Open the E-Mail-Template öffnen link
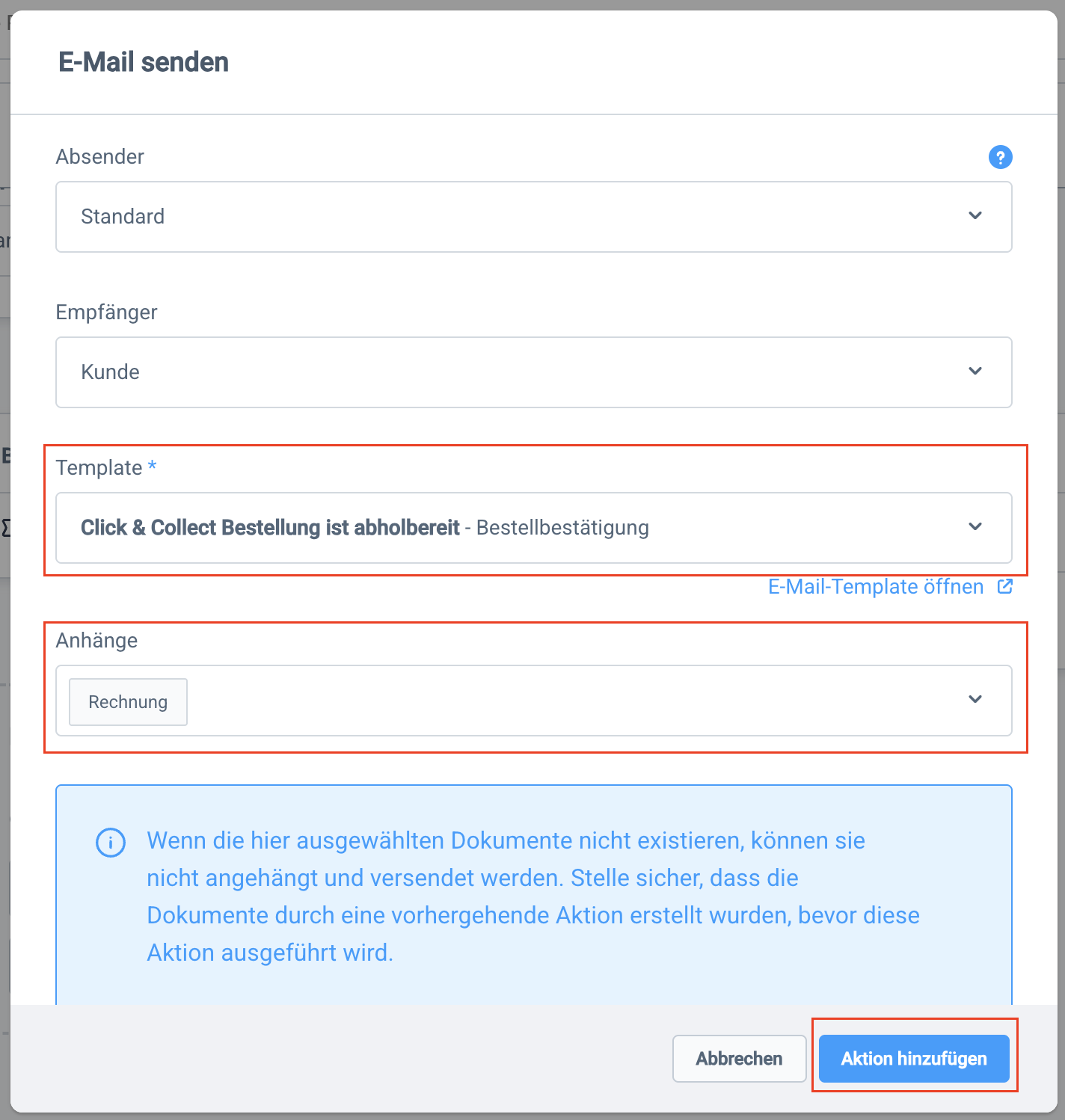 (876, 587)
